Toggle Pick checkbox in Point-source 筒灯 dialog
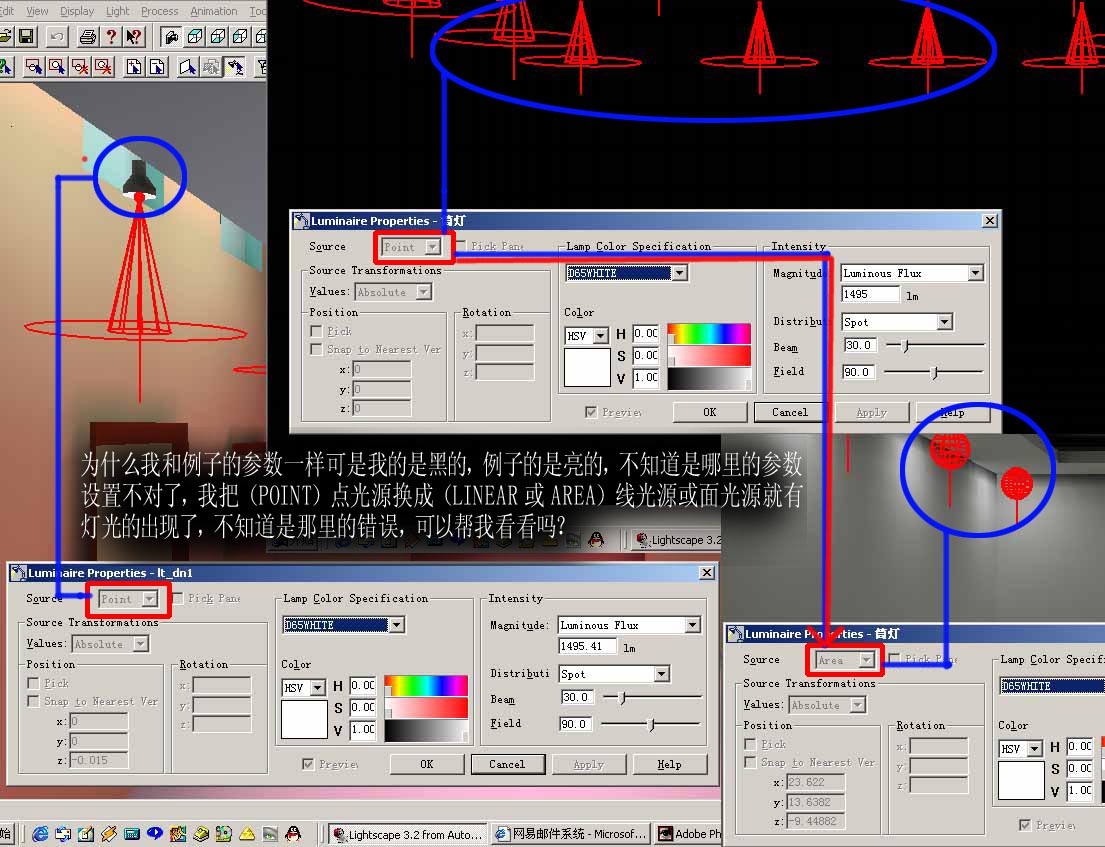 (x=316, y=331)
